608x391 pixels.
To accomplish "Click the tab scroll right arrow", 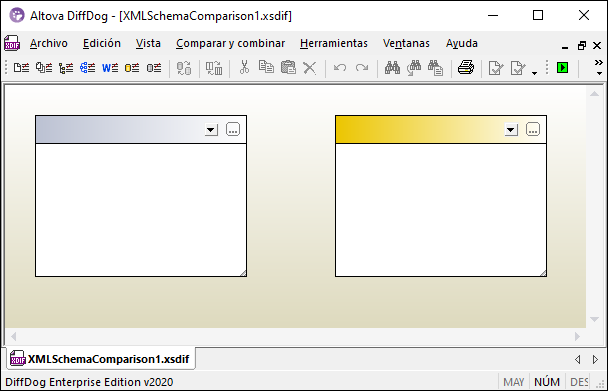I will (x=595, y=360).
